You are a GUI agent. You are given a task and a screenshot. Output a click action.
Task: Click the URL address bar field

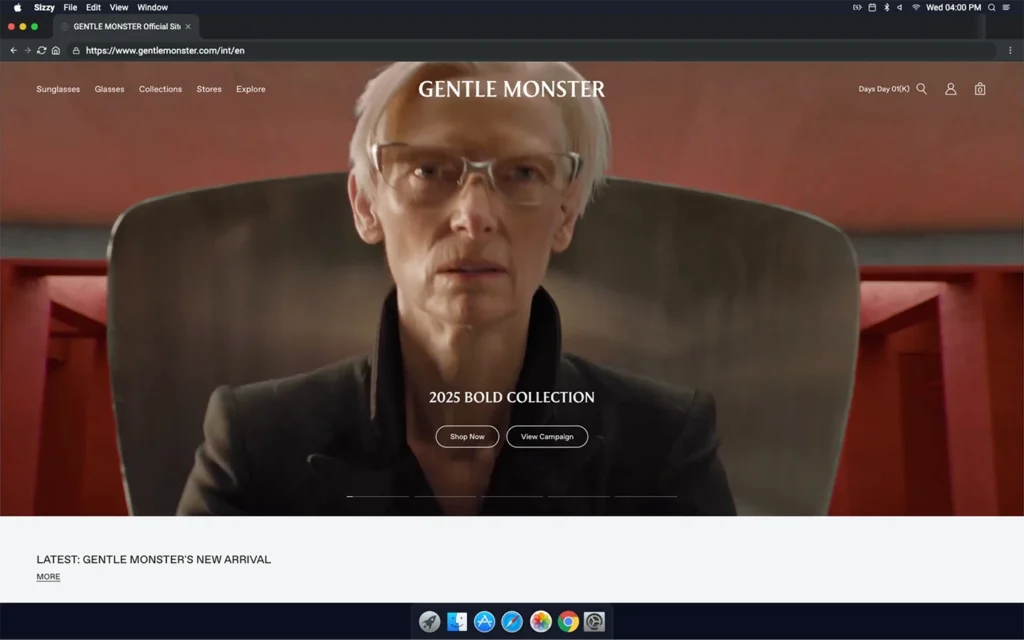pos(500,50)
